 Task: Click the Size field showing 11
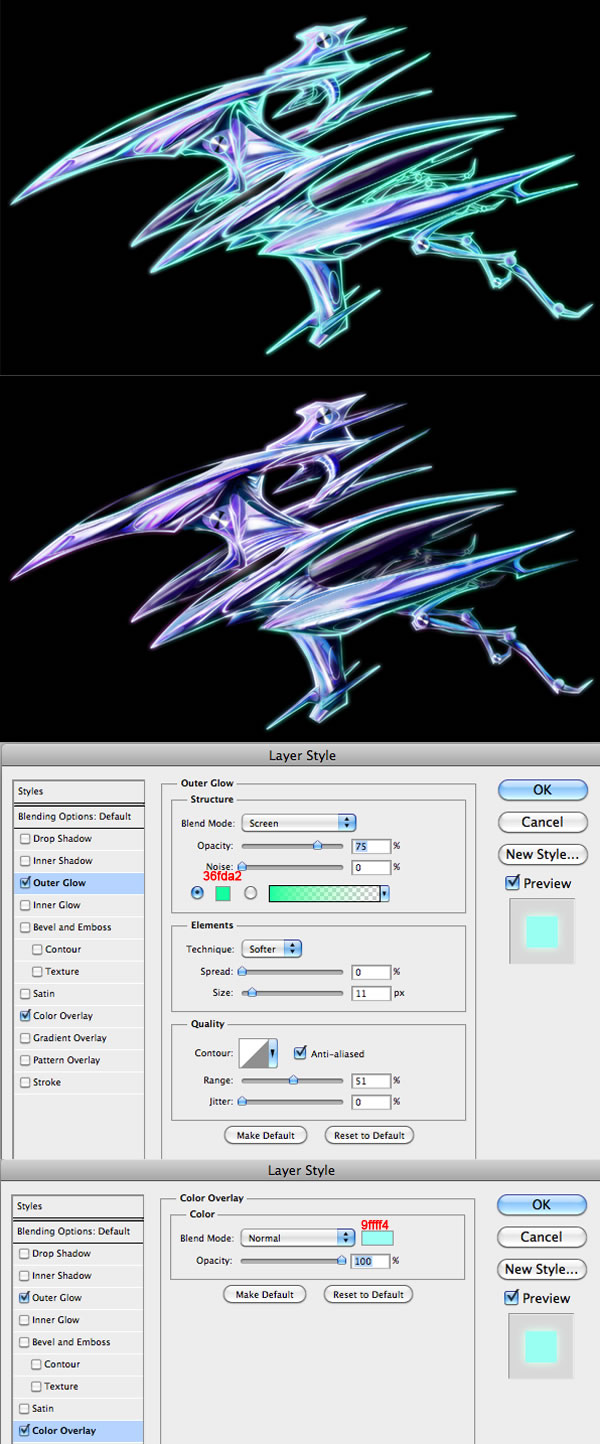(370, 993)
